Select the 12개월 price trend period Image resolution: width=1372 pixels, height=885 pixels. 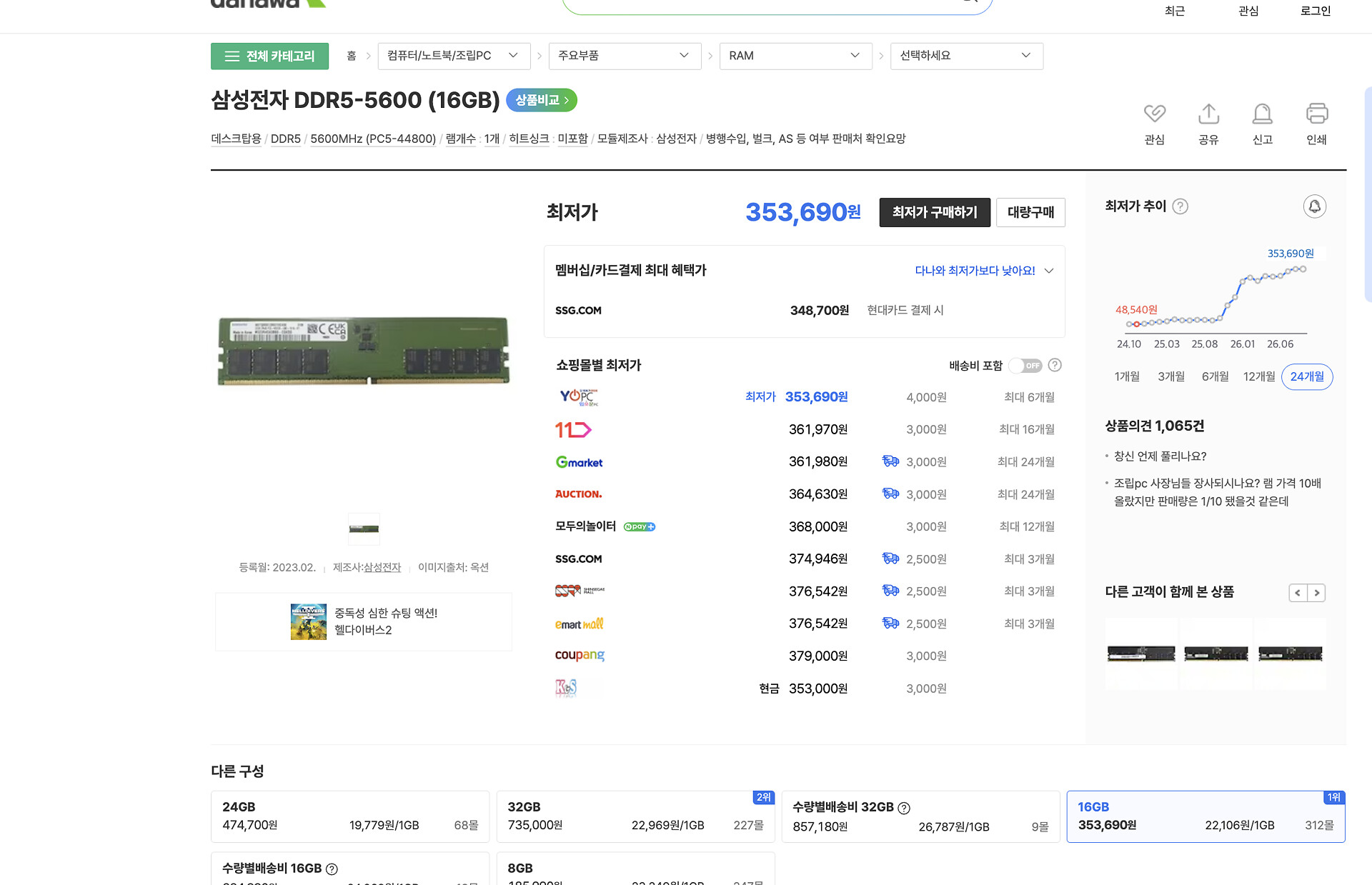1259,376
